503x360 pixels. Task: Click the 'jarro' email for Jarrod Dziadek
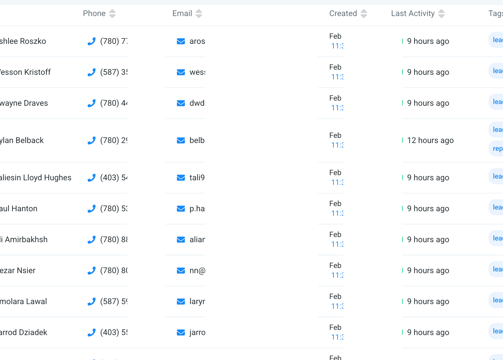click(x=197, y=333)
